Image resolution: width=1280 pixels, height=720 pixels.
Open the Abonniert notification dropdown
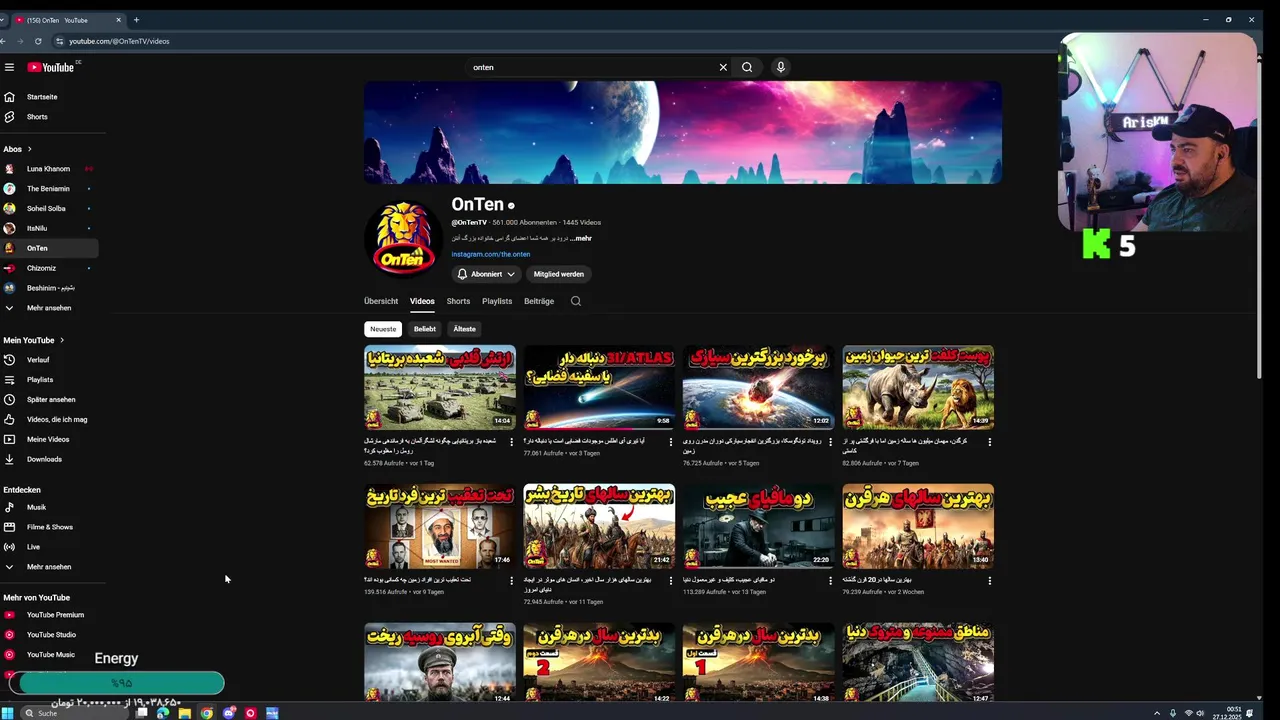click(x=486, y=274)
